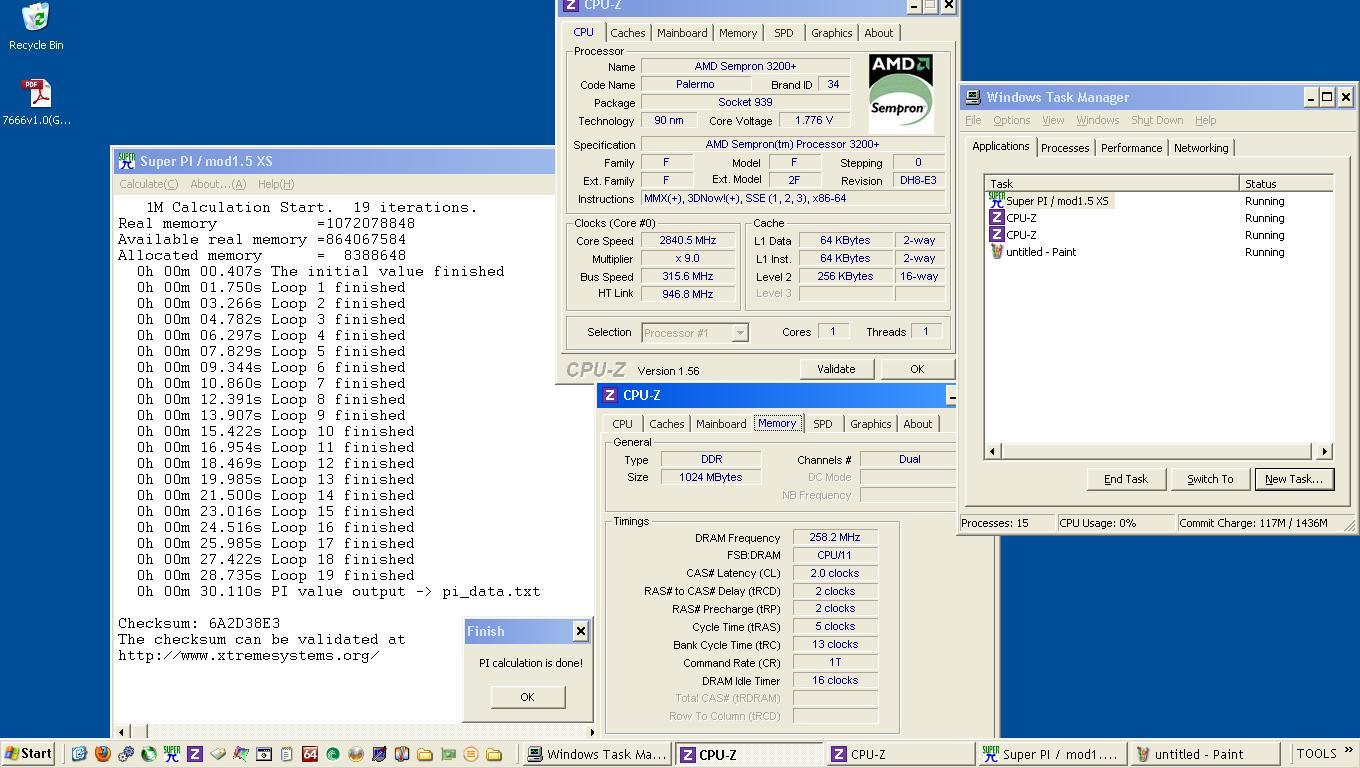Click the AMD Sempron logo in CPU-Z
1360x768 pixels.
click(x=900, y=93)
